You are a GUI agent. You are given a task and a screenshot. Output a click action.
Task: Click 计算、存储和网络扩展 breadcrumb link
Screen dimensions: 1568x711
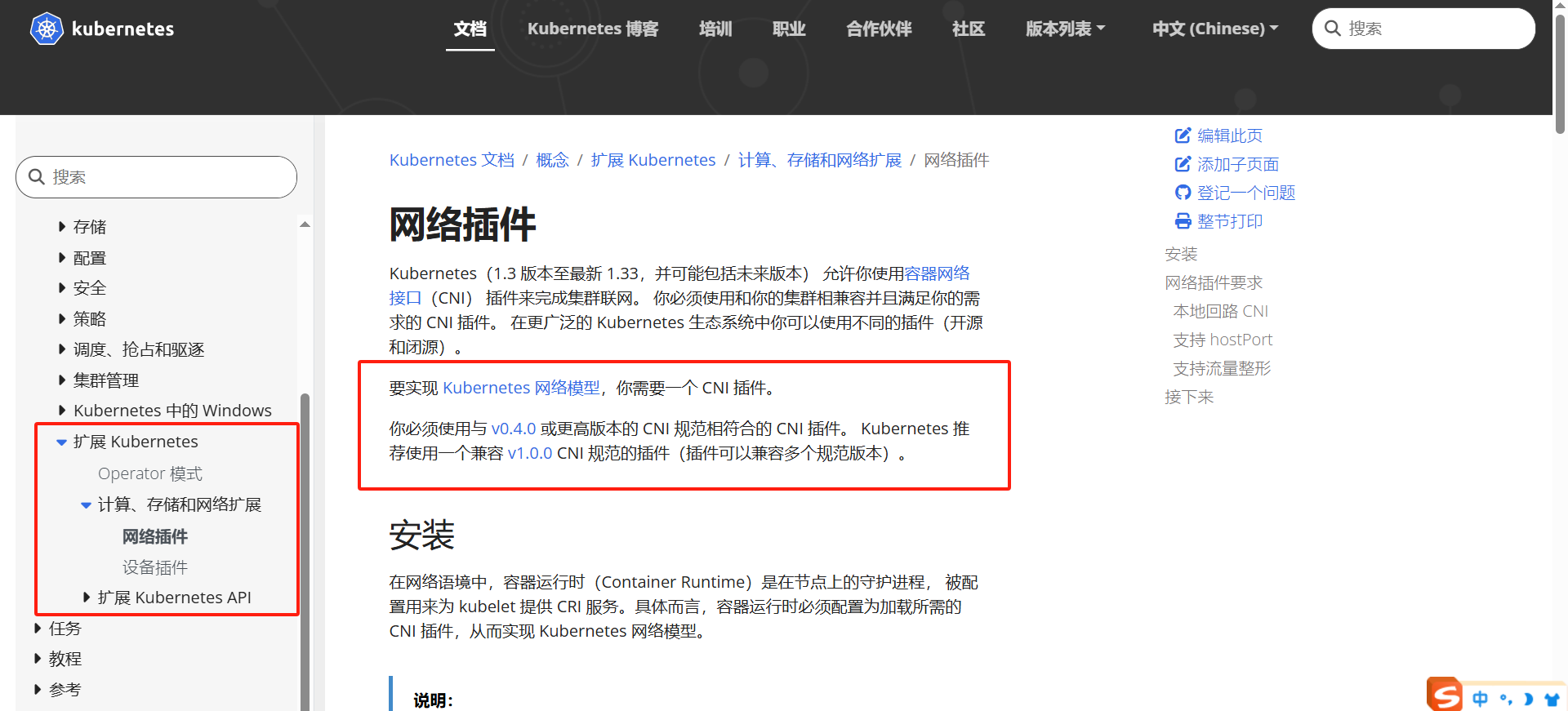tap(820, 160)
